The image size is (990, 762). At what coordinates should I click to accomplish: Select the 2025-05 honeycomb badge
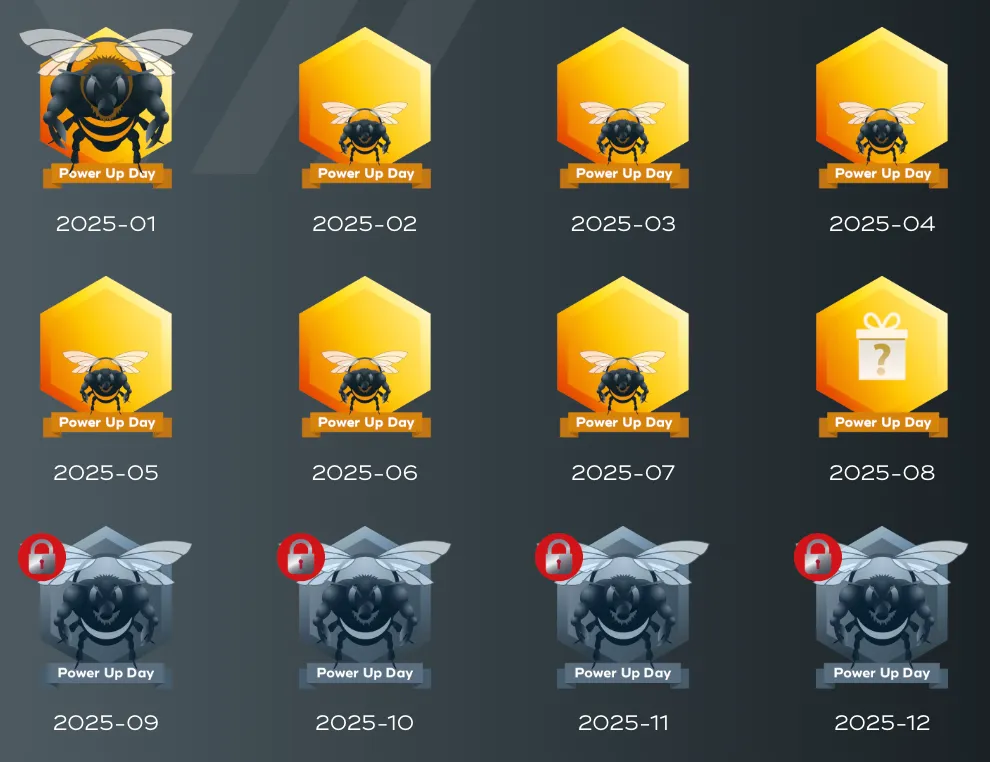[106, 357]
